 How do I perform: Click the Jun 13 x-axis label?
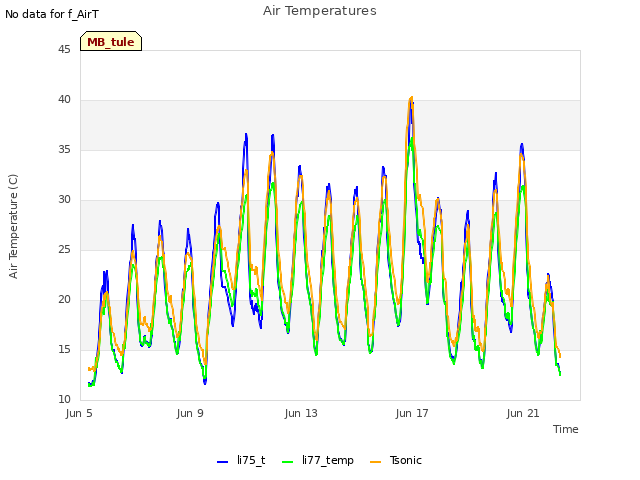tap(301, 413)
